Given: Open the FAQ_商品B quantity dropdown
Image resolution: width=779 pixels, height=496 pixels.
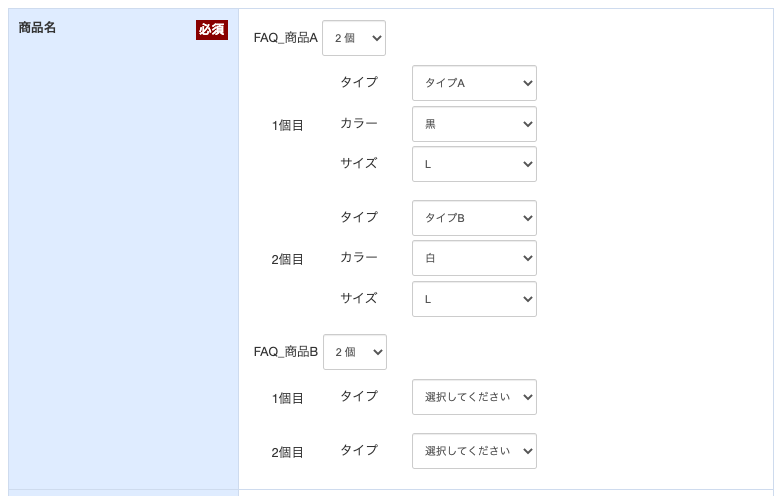Looking at the screenshot, I should coord(355,352).
